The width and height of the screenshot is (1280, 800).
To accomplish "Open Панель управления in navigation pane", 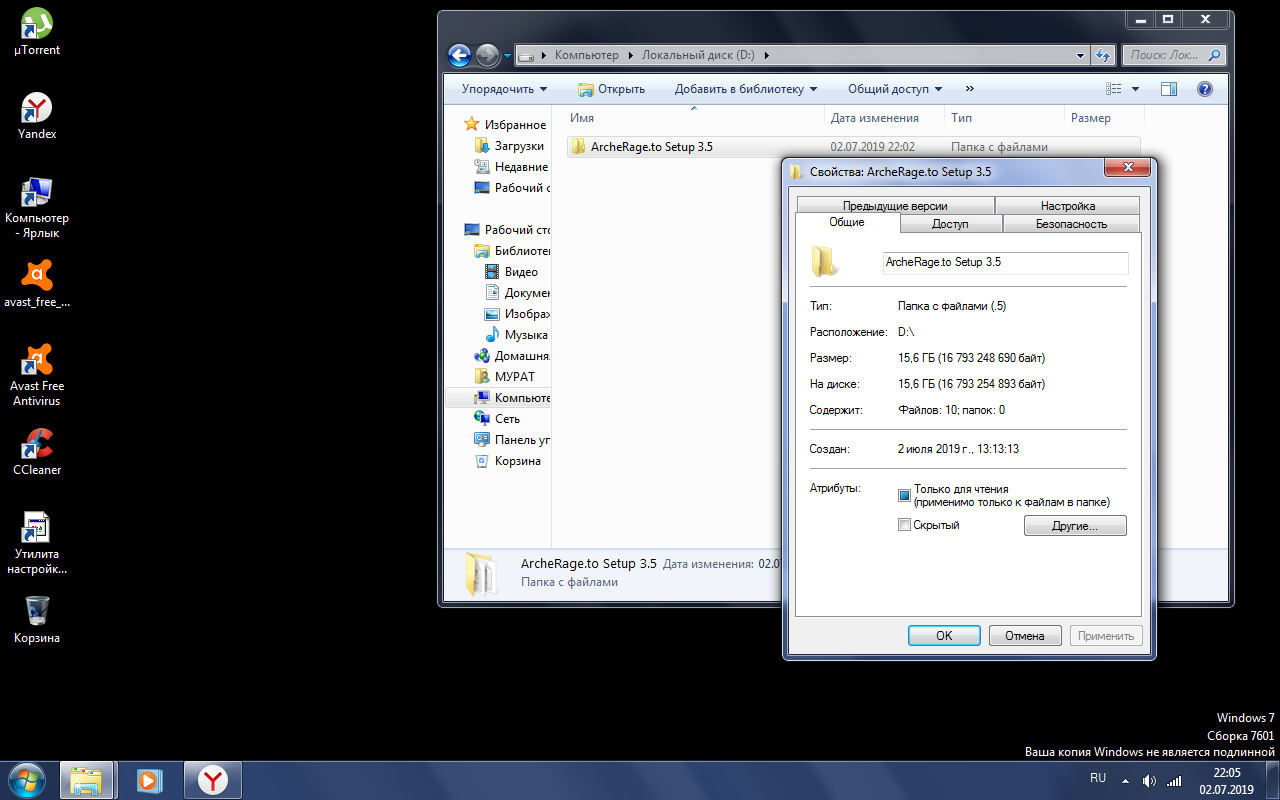I will (511, 440).
